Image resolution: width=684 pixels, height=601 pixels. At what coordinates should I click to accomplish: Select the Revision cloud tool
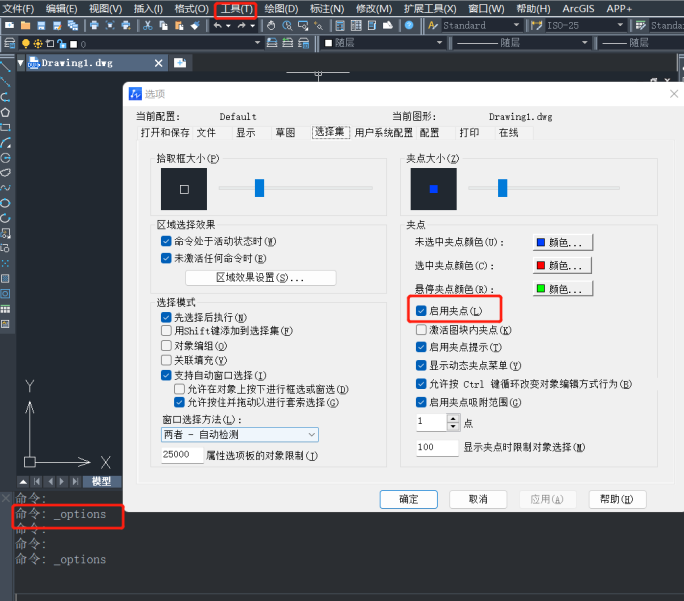click(x=5, y=173)
